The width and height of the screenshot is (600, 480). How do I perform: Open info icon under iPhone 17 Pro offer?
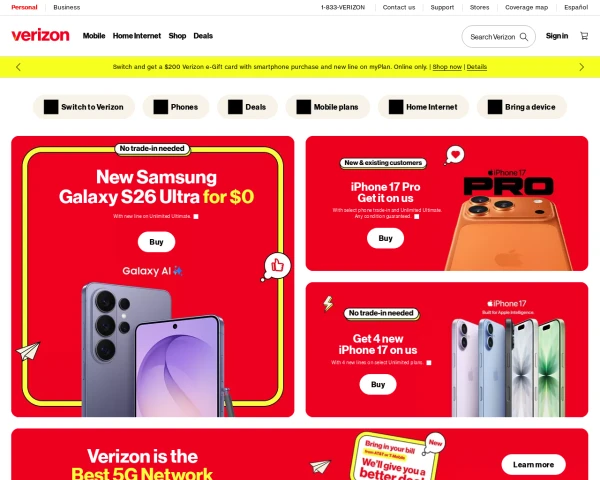point(417,217)
